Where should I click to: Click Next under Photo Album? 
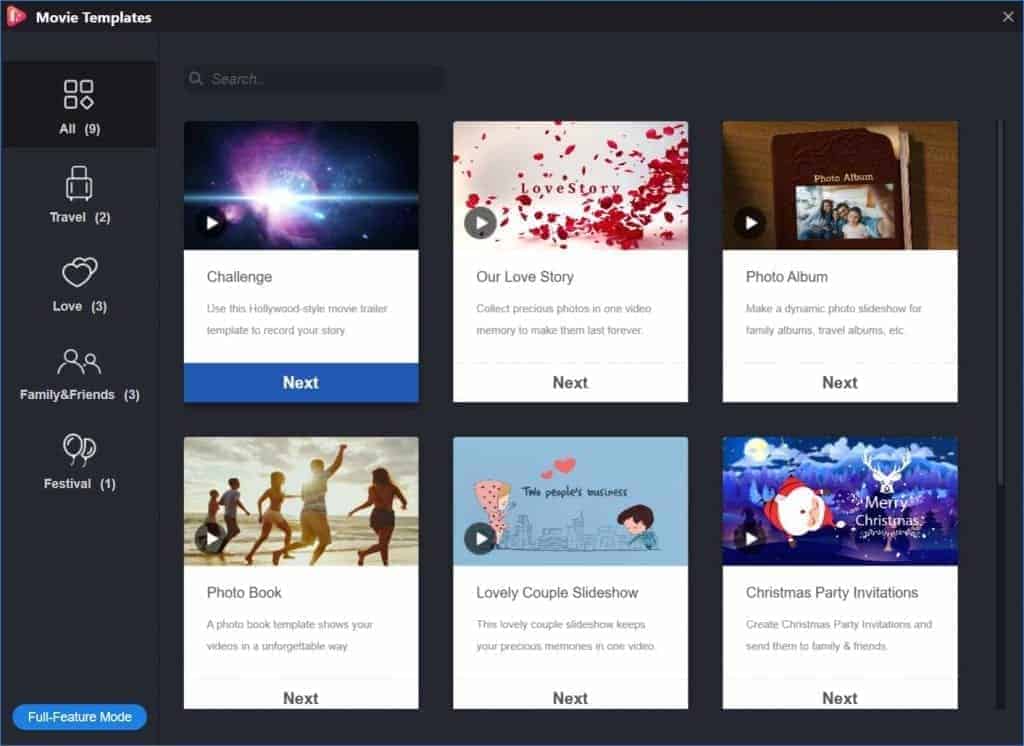coord(840,382)
